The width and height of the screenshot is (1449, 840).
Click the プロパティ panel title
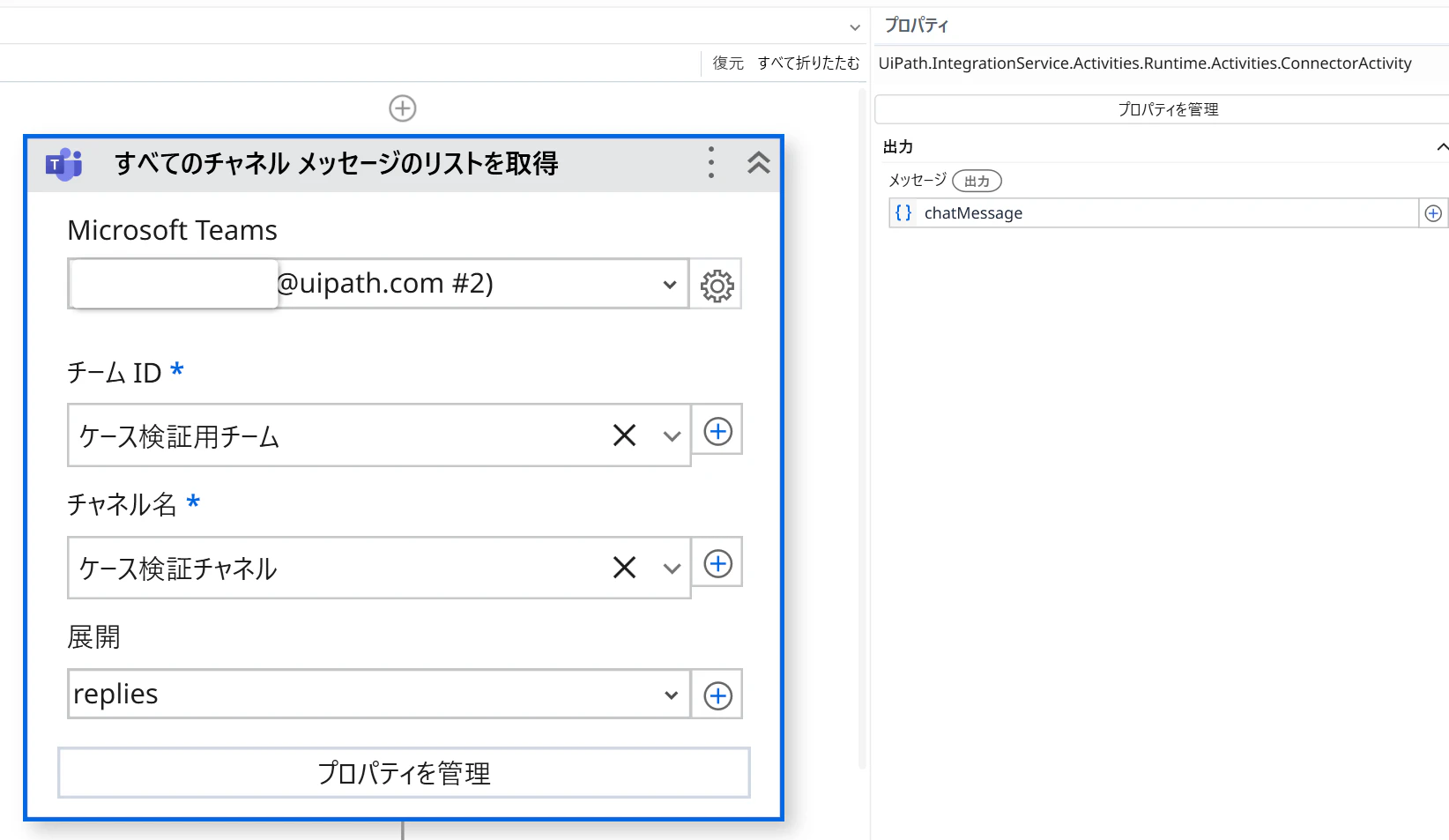click(917, 26)
